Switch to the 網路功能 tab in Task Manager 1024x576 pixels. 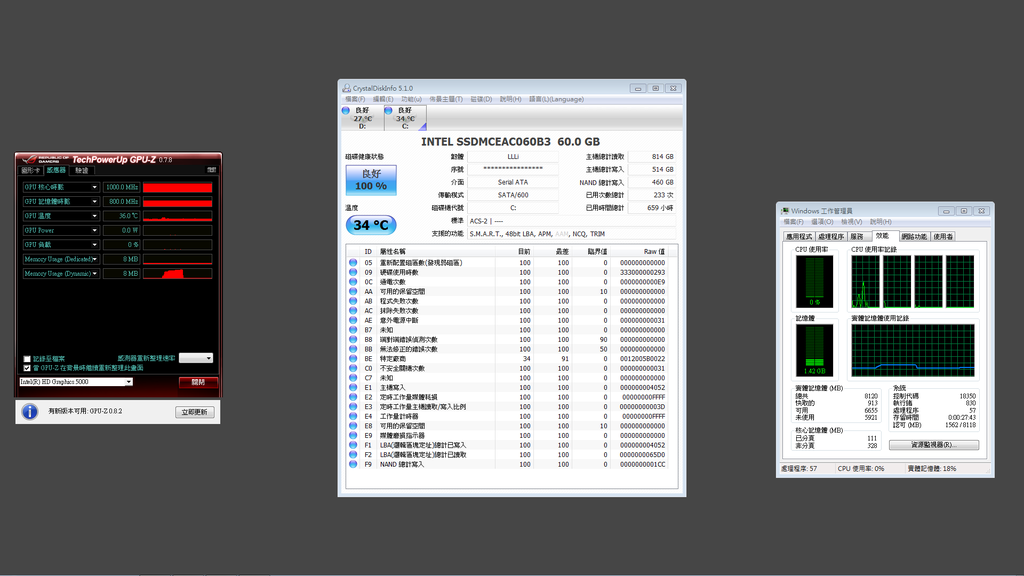[914, 236]
